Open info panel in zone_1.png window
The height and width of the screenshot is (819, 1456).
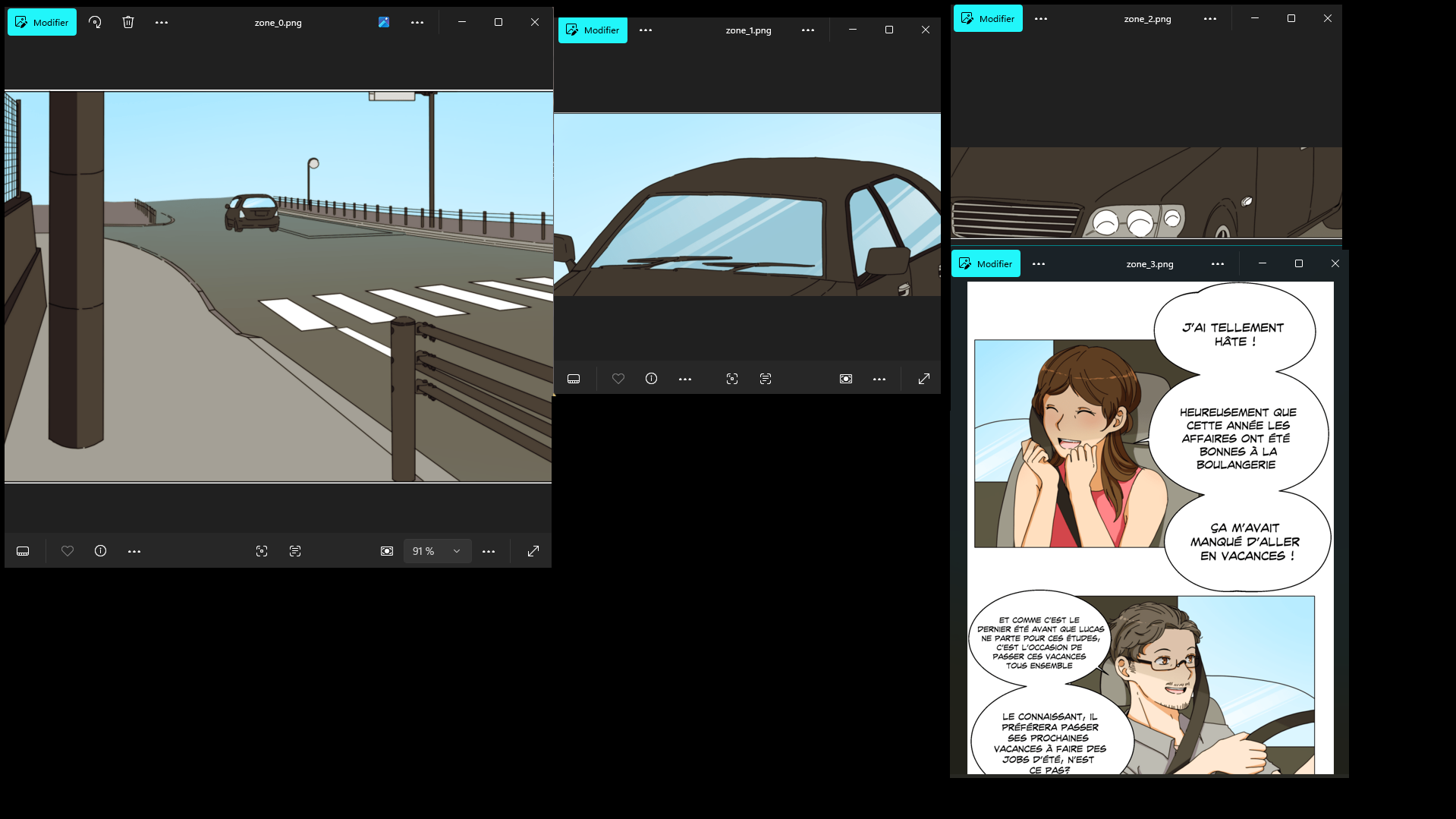coord(651,379)
